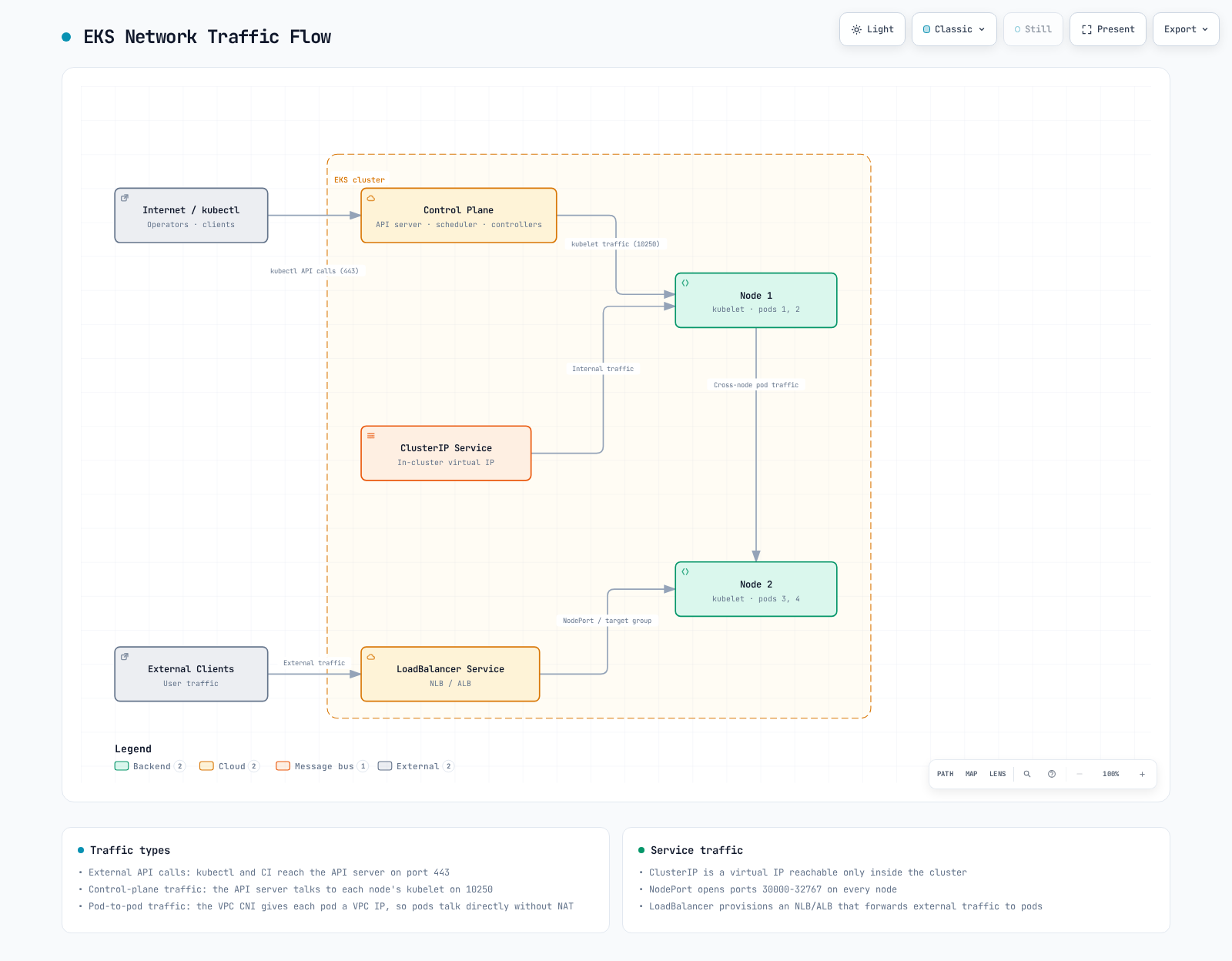Click the search magnifier icon in the zoom toolbar
This screenshot has height=961, width=1232.
point(1027,774)
